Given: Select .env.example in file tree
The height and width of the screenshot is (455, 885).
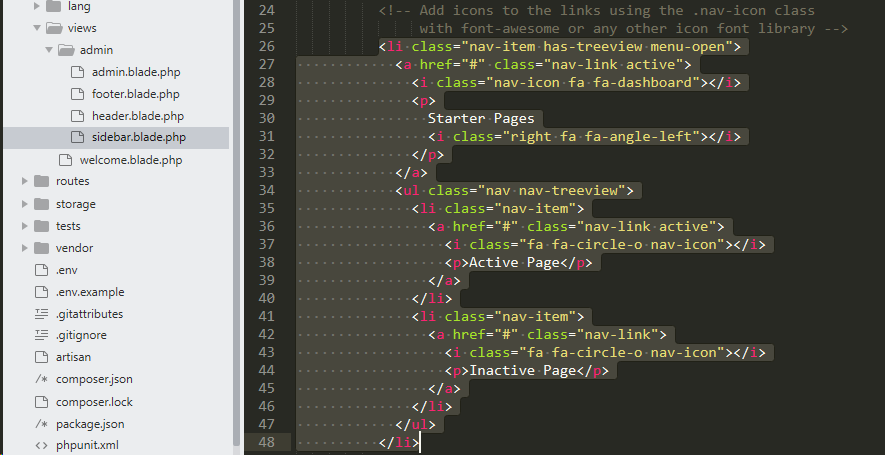Looking at the screenshot, I should coord(90,291).
